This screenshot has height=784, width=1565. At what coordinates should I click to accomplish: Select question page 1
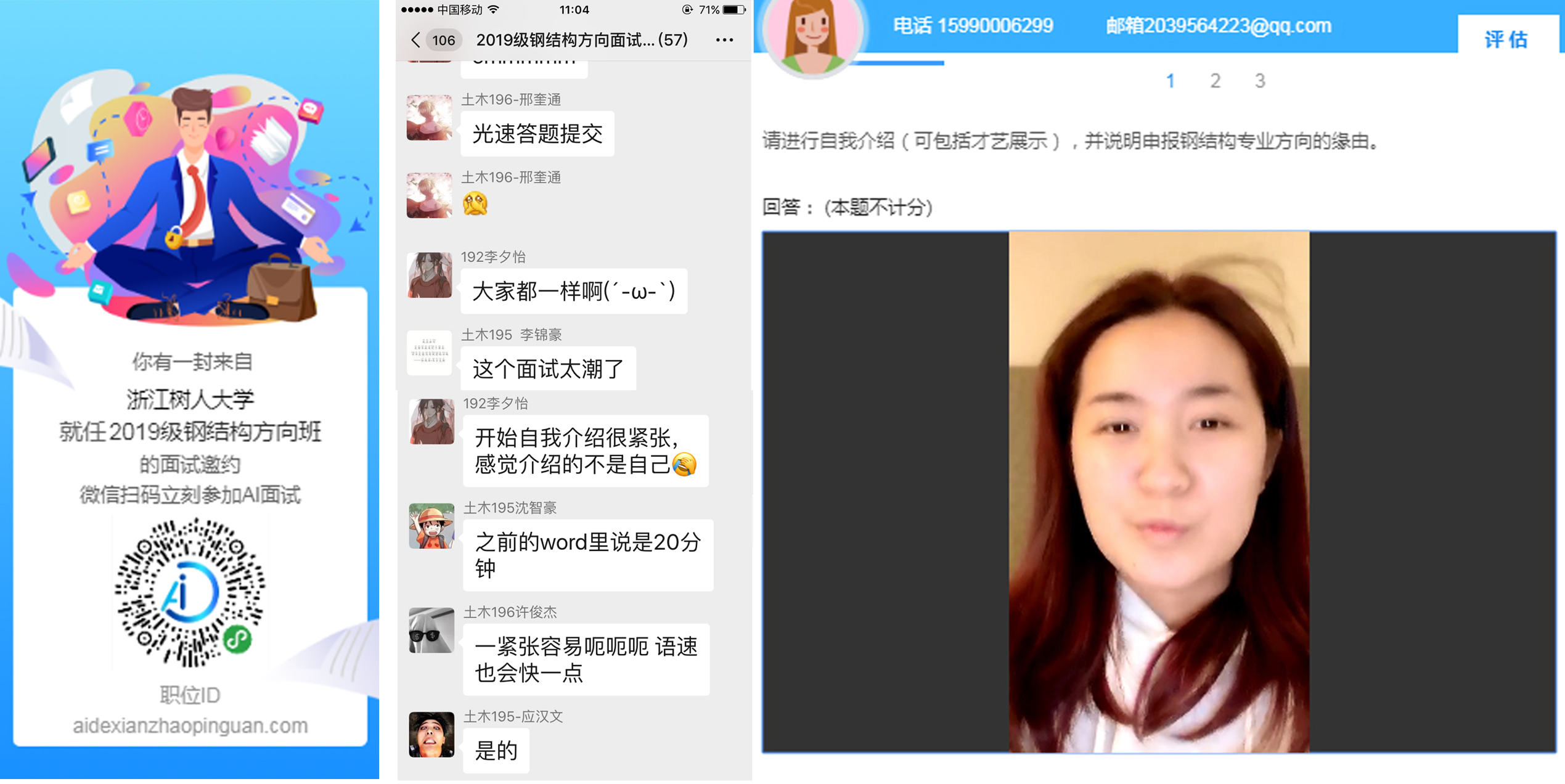1170,81
